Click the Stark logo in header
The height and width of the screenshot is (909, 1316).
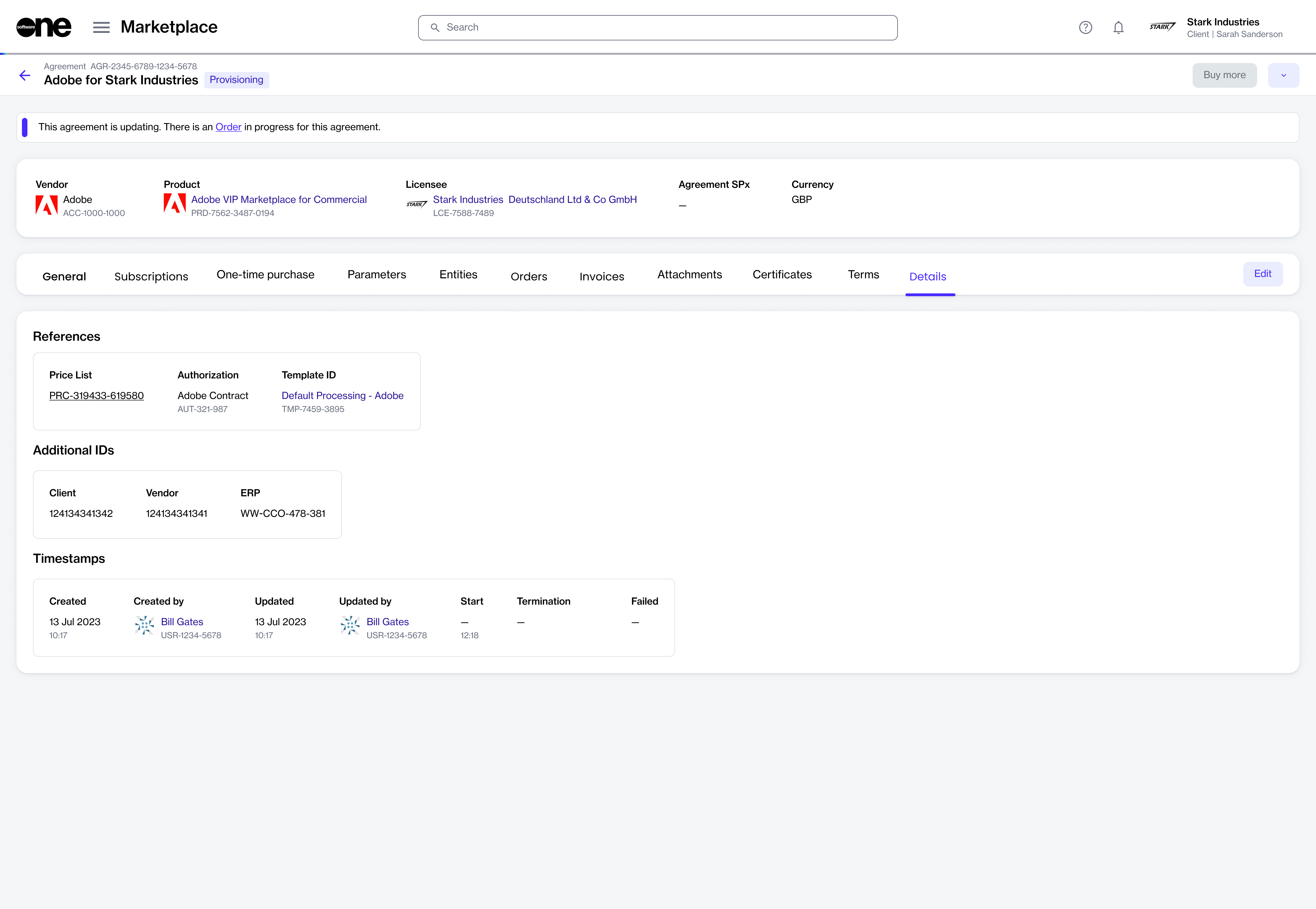point(1162,27)
